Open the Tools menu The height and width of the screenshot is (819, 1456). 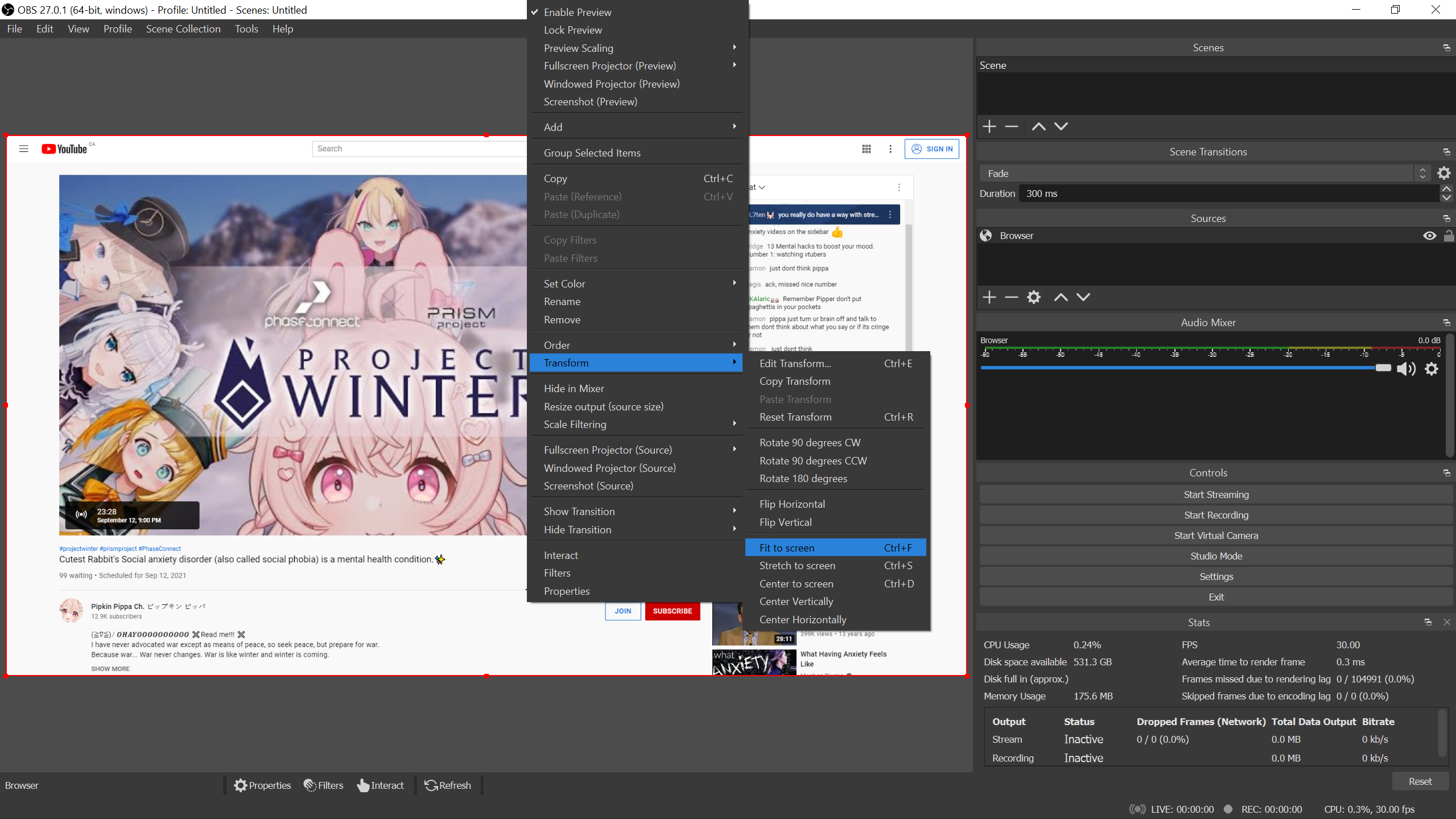pos(246,29)
